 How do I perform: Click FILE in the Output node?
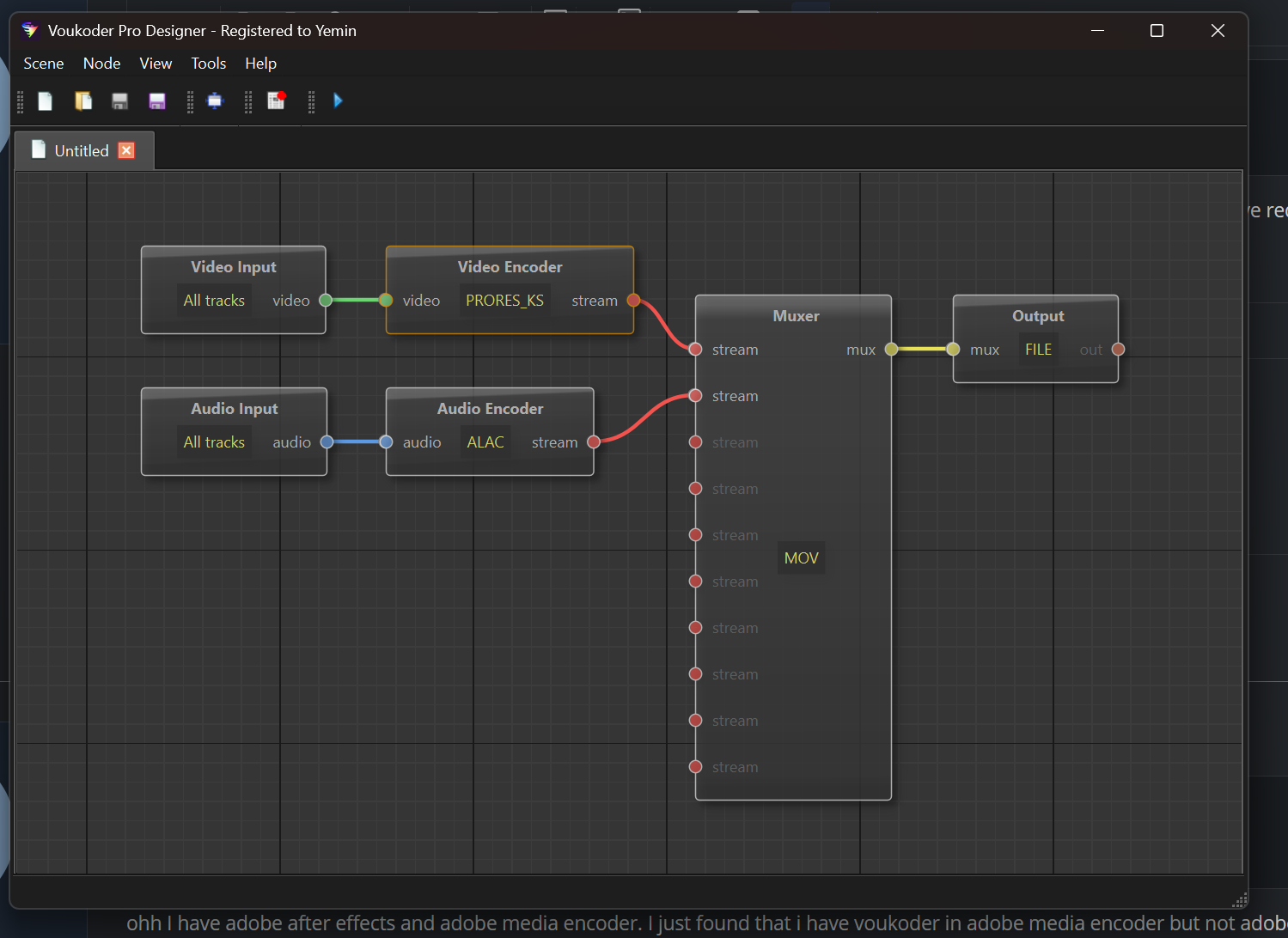pos(1038,350)
